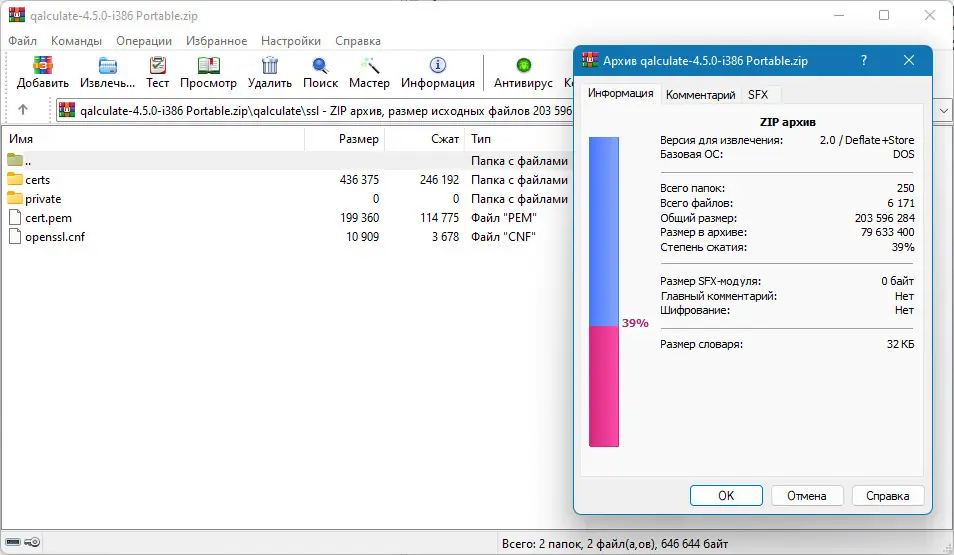This screenshot has height=555, width=954.
Task: Click the Справка button in dialog
Action: (x=888, y=495)
